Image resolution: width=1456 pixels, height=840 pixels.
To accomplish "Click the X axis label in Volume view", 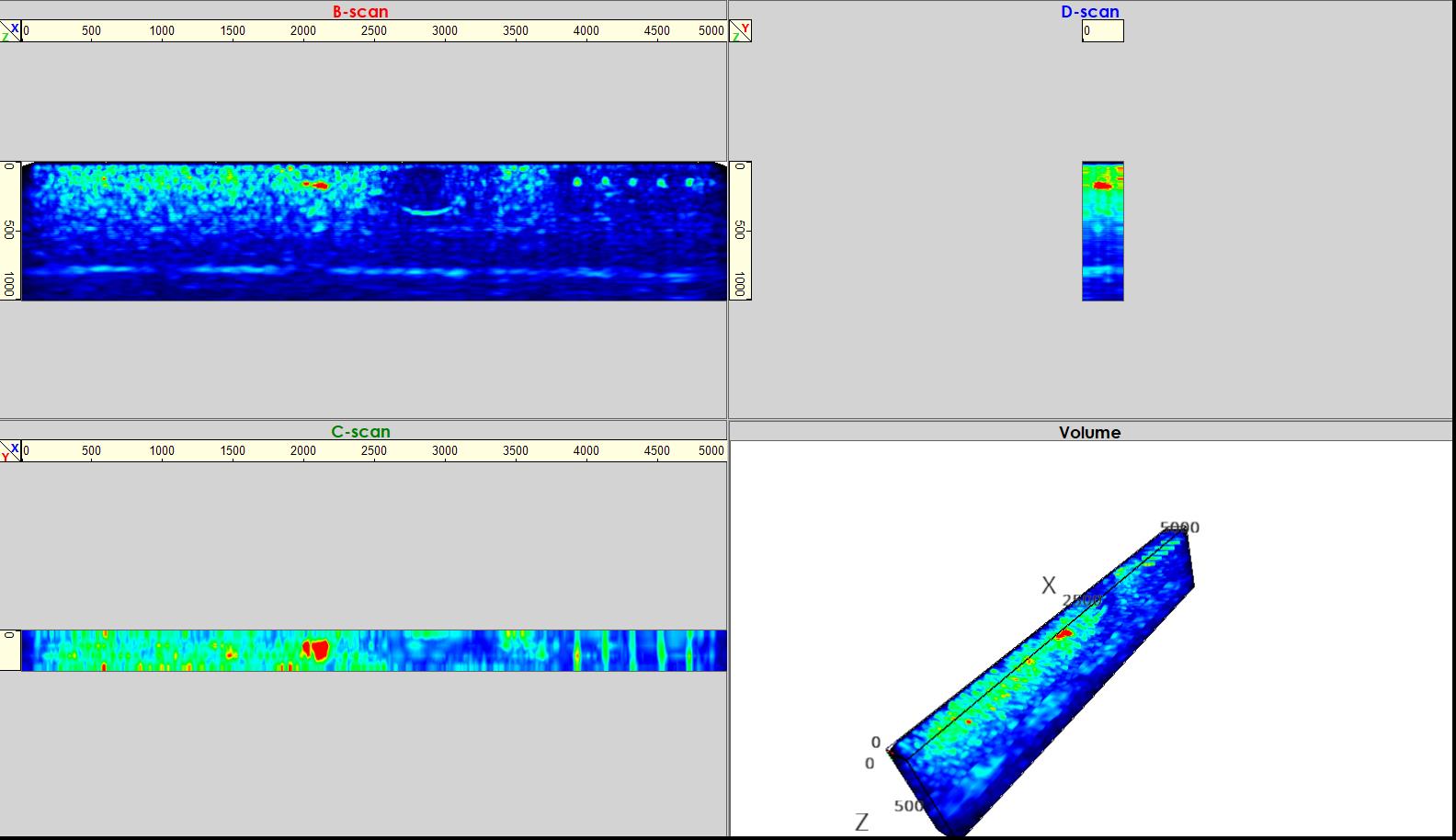I will click(x=1048, y=585).
